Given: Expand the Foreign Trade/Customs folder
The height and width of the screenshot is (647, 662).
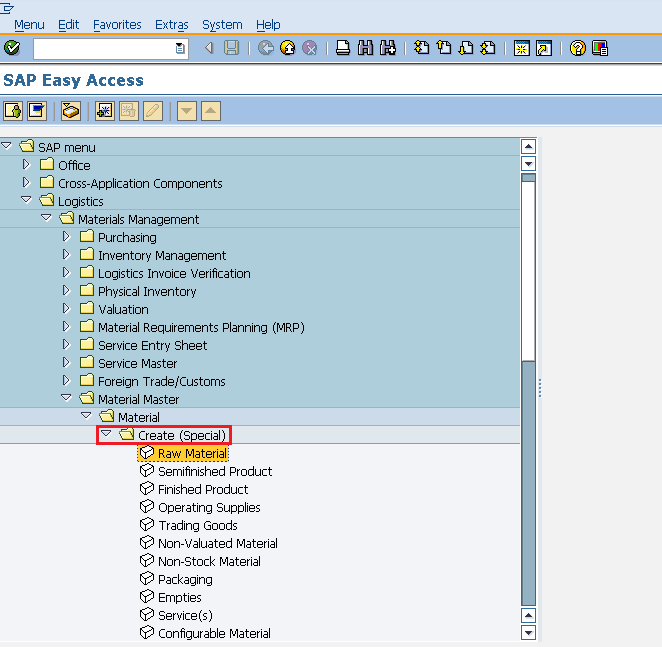Looking at the screenshot, I should point(66,381).
